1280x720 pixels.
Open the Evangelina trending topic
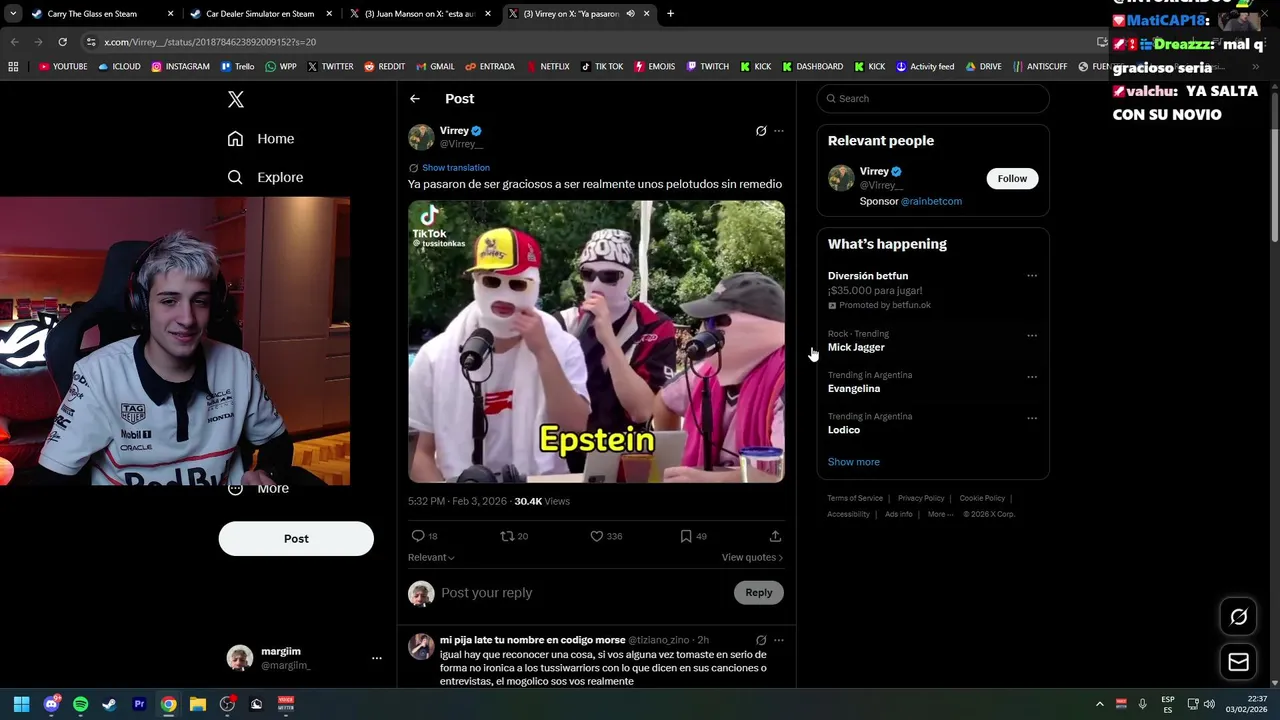coord(854,388)
